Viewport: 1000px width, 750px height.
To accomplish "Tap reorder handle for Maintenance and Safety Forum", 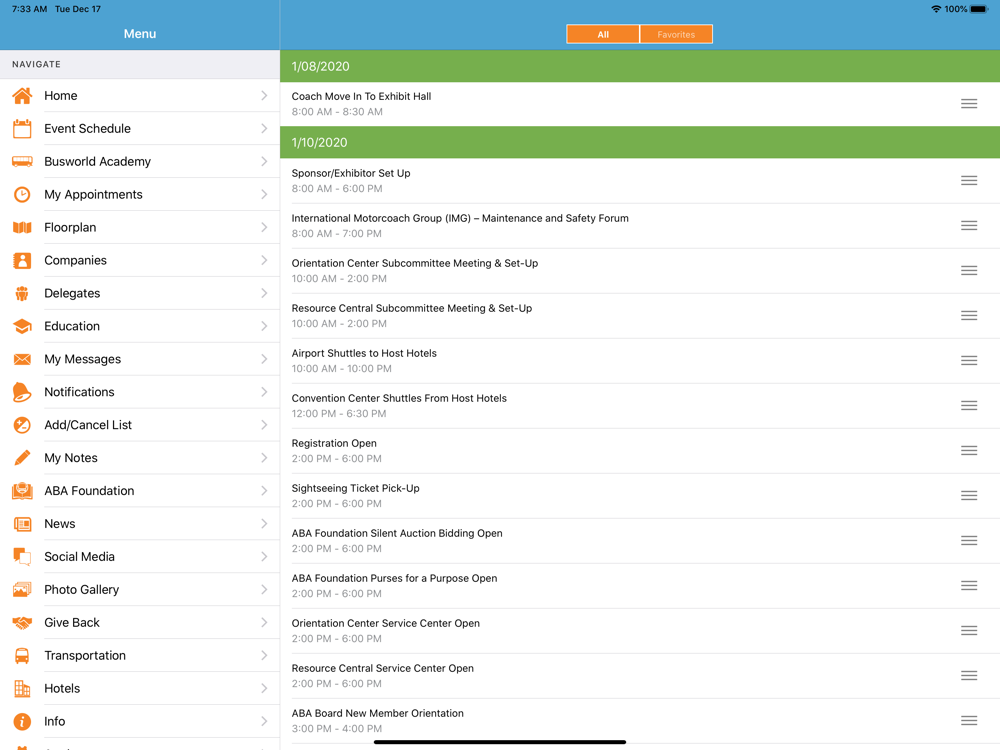I will pos(969,226).
